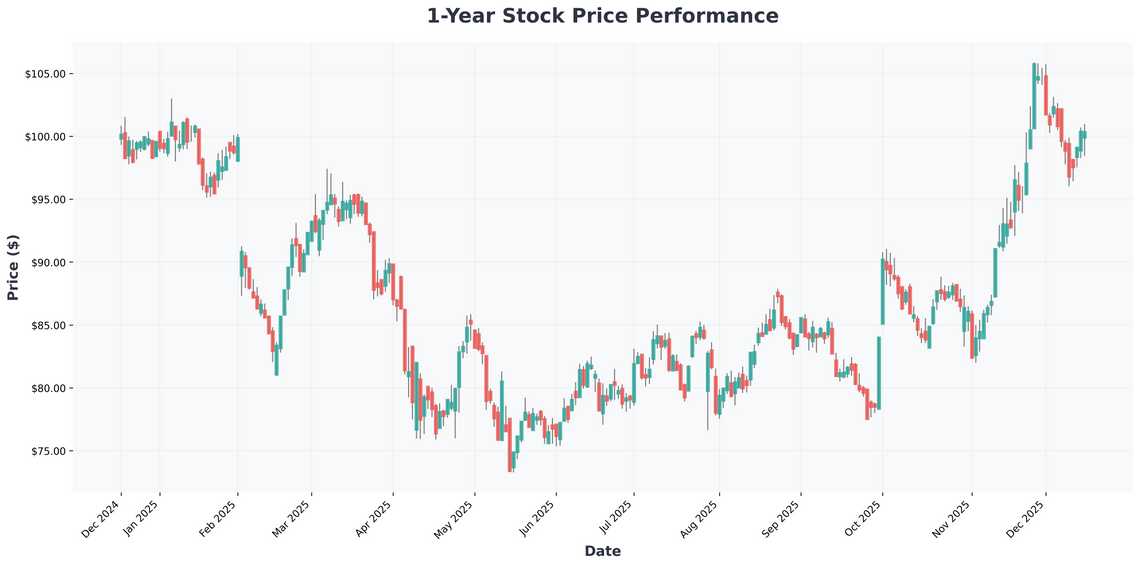Viewport: 1140px width, 566px height.
Task: Click the $95.00 y-axis tick
Action: (47, 200)
